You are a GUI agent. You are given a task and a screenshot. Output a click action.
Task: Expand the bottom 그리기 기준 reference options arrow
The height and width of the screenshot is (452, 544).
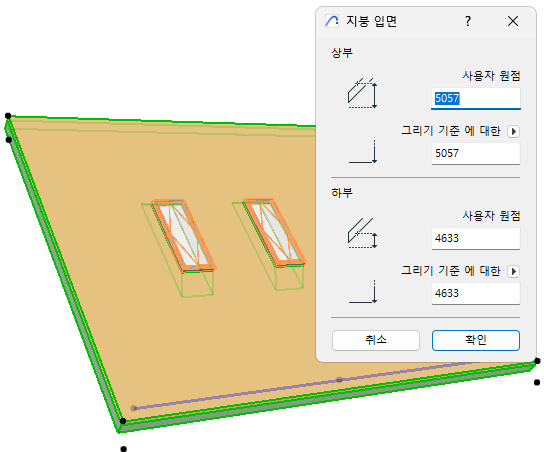(513, 271)
